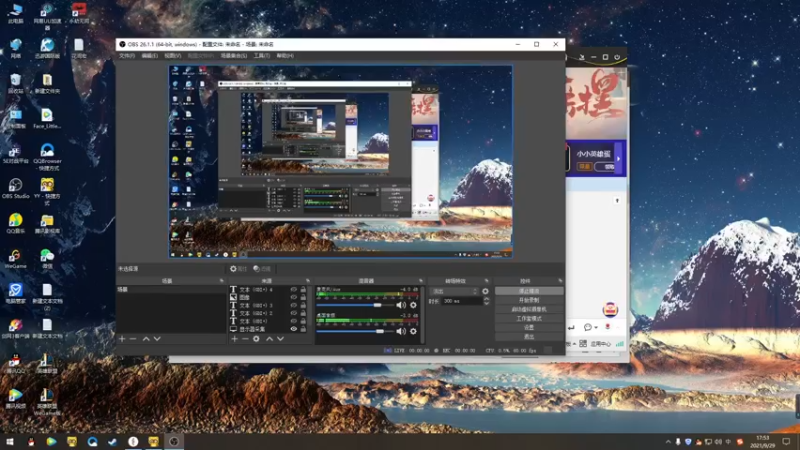Image resolution: width=800 pixels, height=450 pixels.
Task: Pop out the 来源 dock panel
Action: pyautogui.click(x=308, y=281)
